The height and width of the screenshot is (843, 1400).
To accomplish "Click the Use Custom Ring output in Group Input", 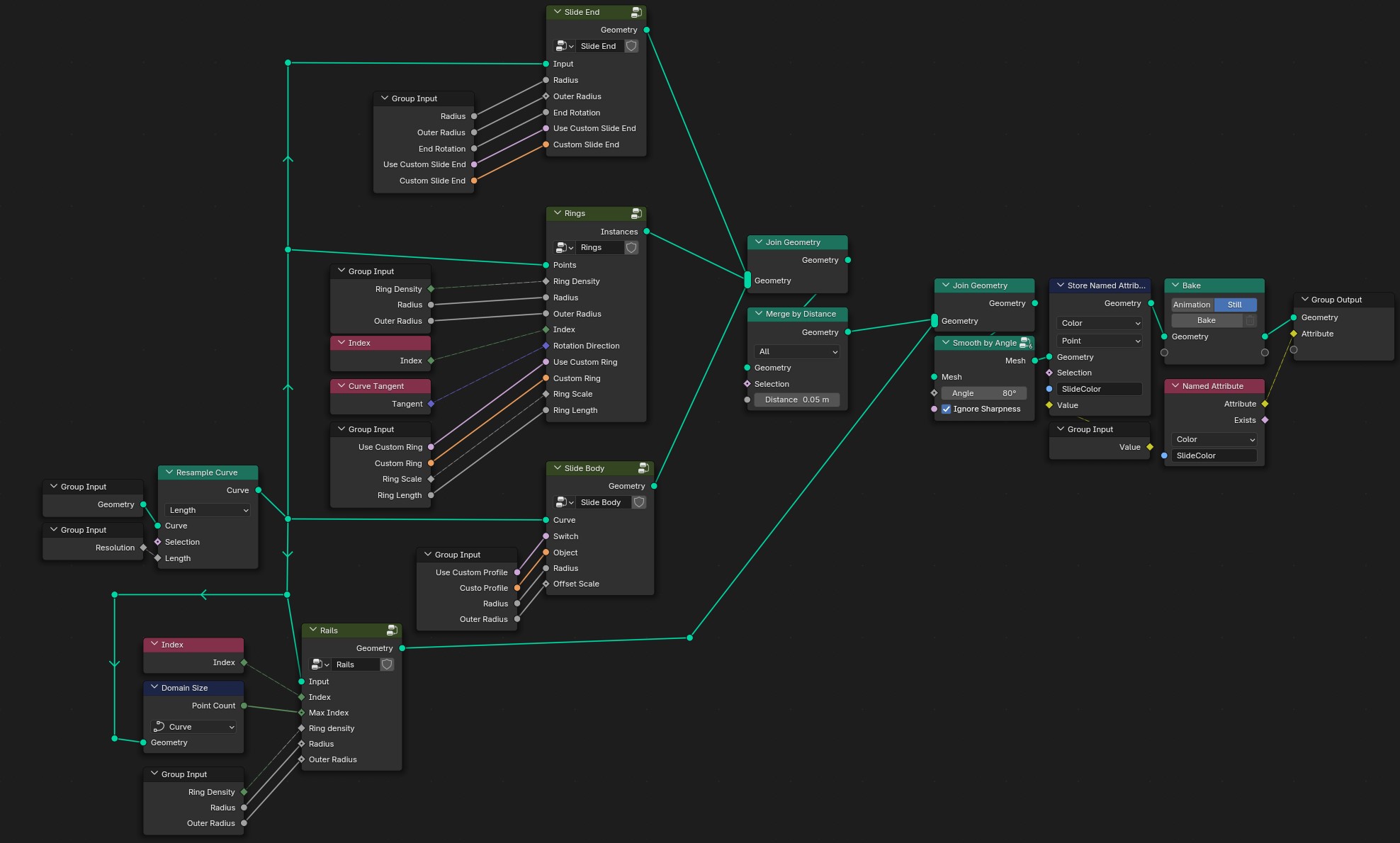I will (431, 447).
